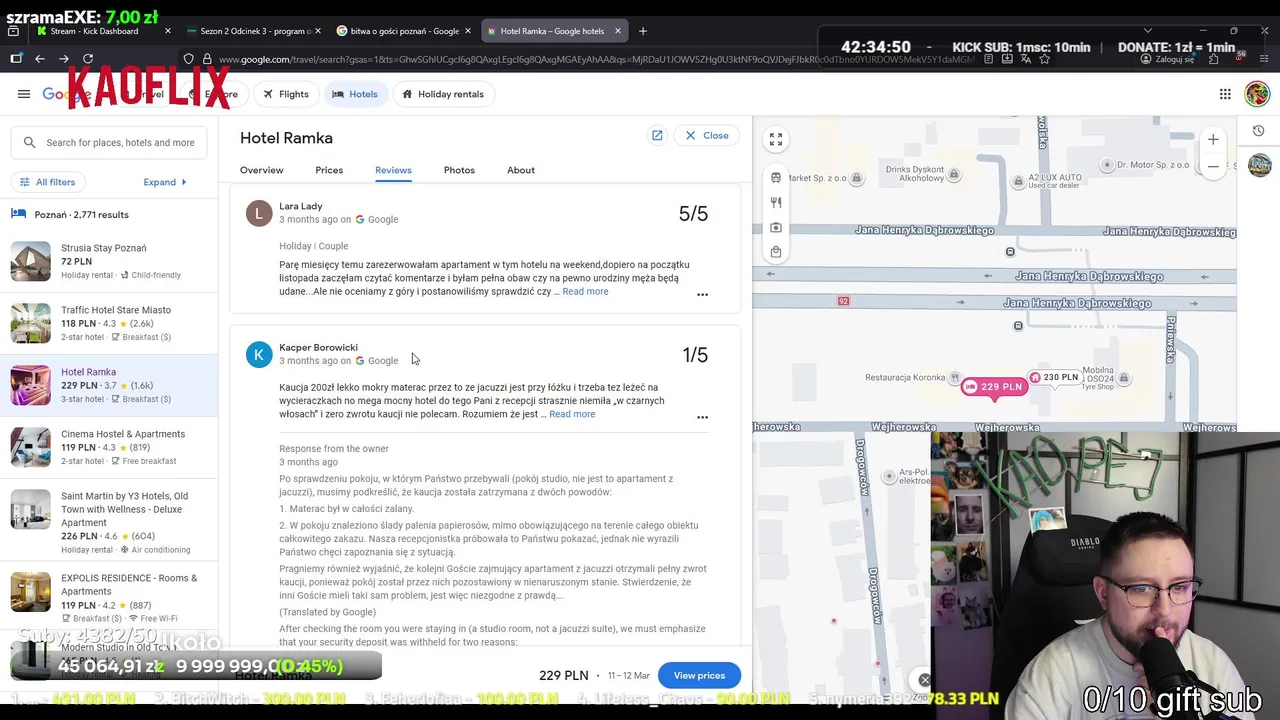Screen dimensions: 1280x720
Task: Open a new browser tab with plus button
Action: click(x=643, y=31)
